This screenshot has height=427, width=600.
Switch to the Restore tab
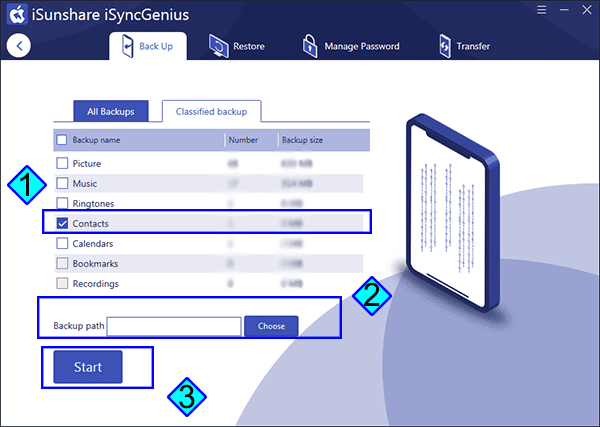tap(237, 46)
